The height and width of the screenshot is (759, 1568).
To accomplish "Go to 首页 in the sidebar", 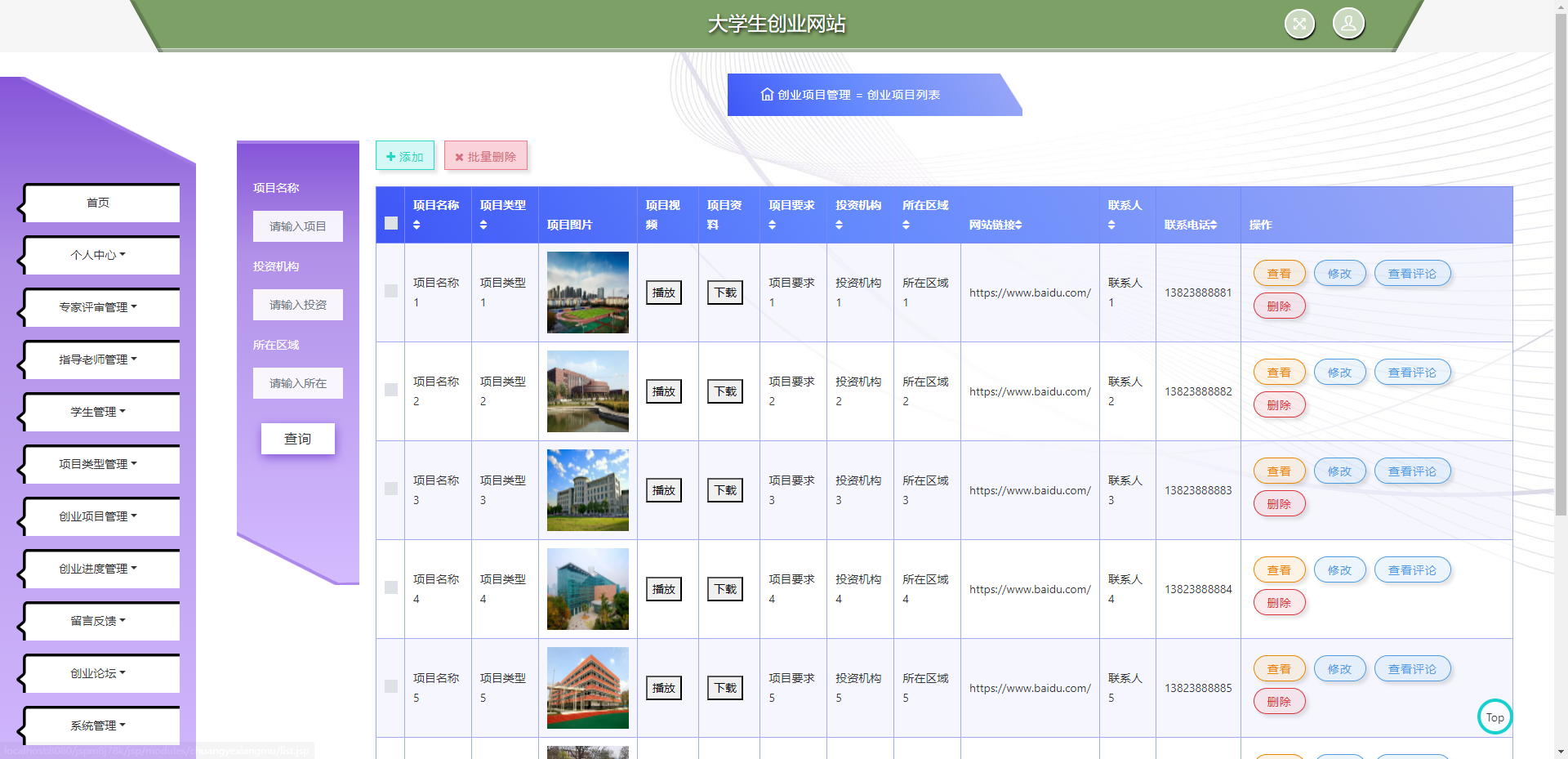I will tap(99, 203).
